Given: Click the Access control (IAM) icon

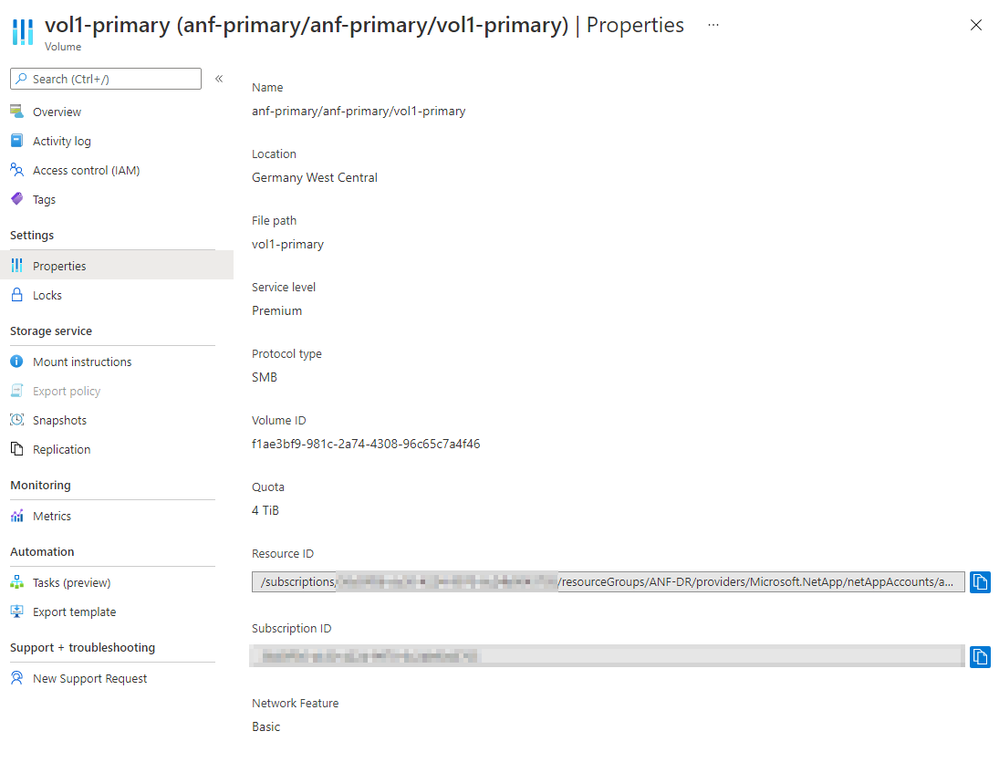Looking at the screenshot, I should click(x=17, y=170).
